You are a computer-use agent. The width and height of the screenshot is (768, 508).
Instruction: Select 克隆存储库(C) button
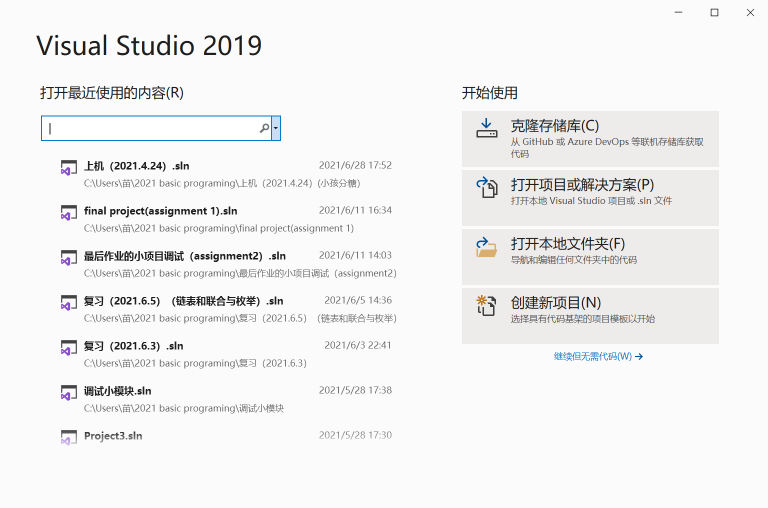coord(590,139)
